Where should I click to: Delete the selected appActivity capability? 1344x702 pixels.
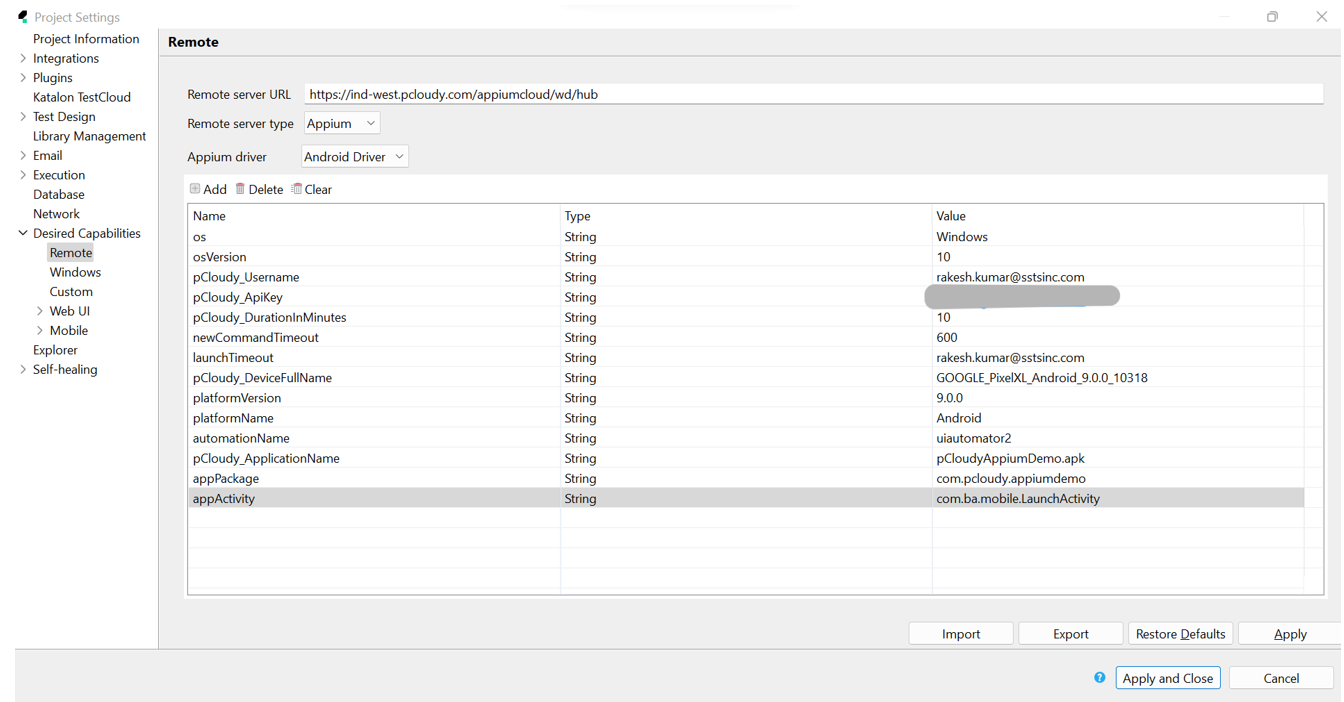pyautogui.click(x=259, y=189)
